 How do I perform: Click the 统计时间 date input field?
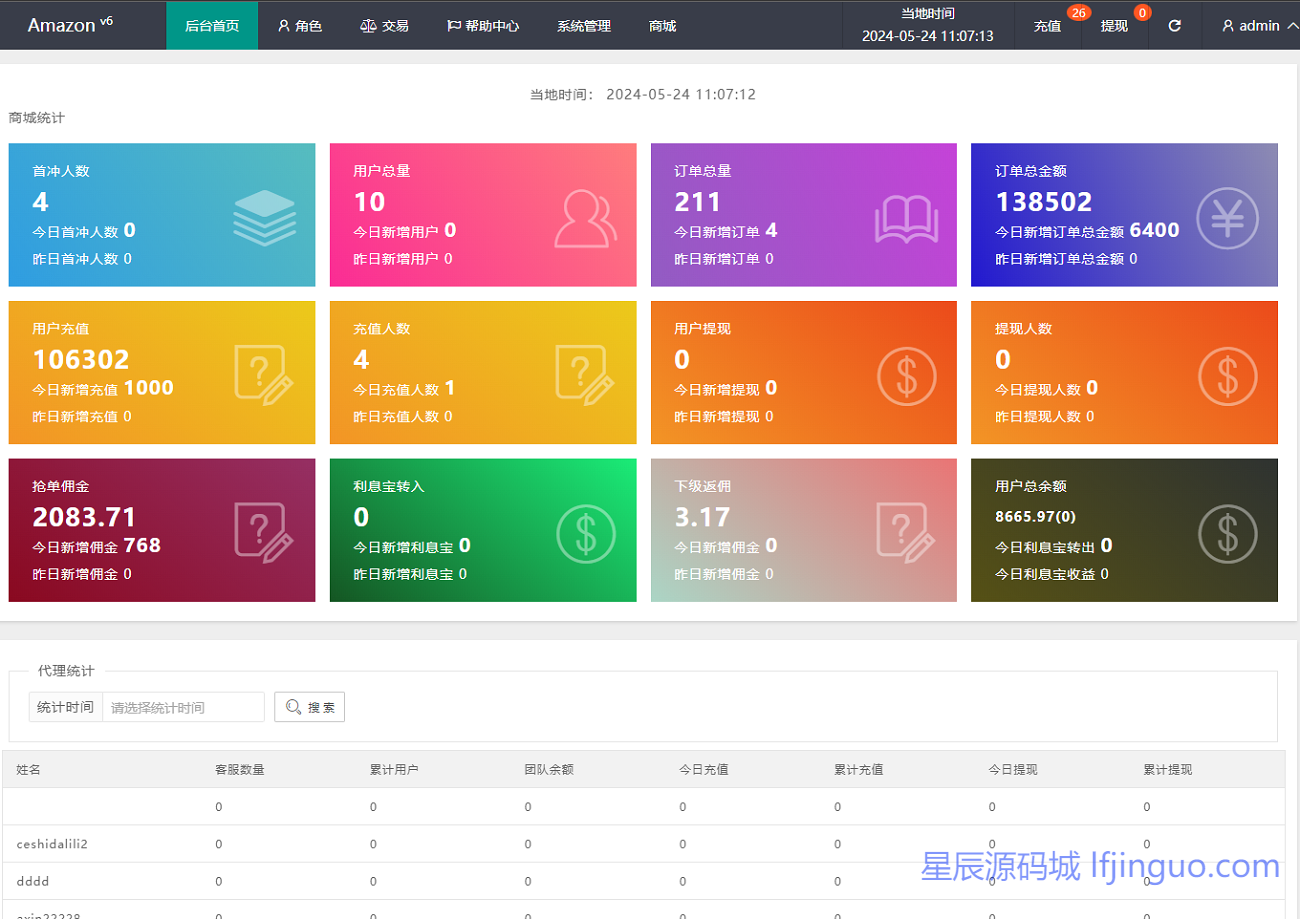(x=183, y=707)
